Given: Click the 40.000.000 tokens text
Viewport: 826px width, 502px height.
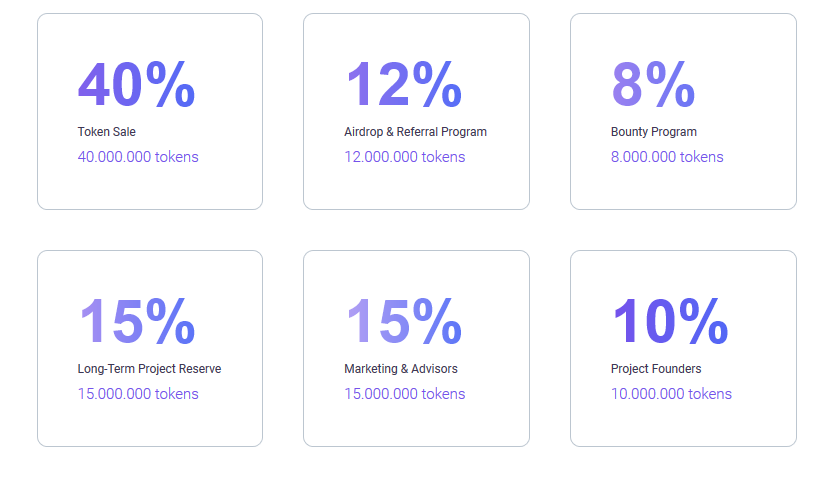Looking at the screenshot, I should click(138, 157).
